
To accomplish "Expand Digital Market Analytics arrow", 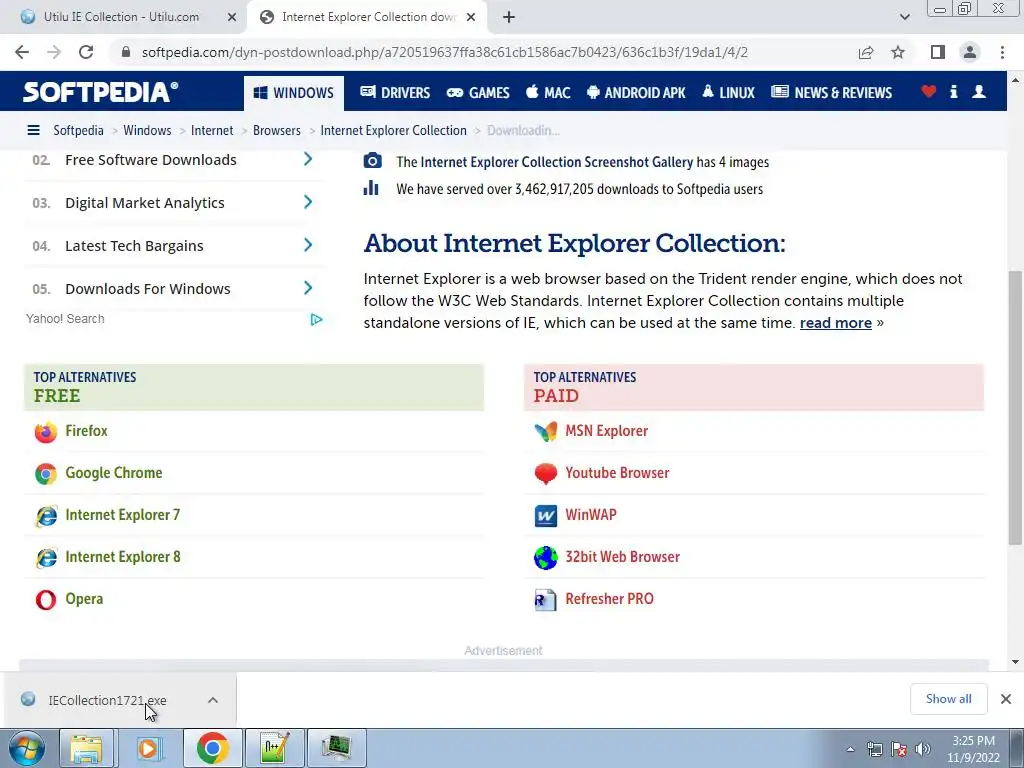I will 308,202.
